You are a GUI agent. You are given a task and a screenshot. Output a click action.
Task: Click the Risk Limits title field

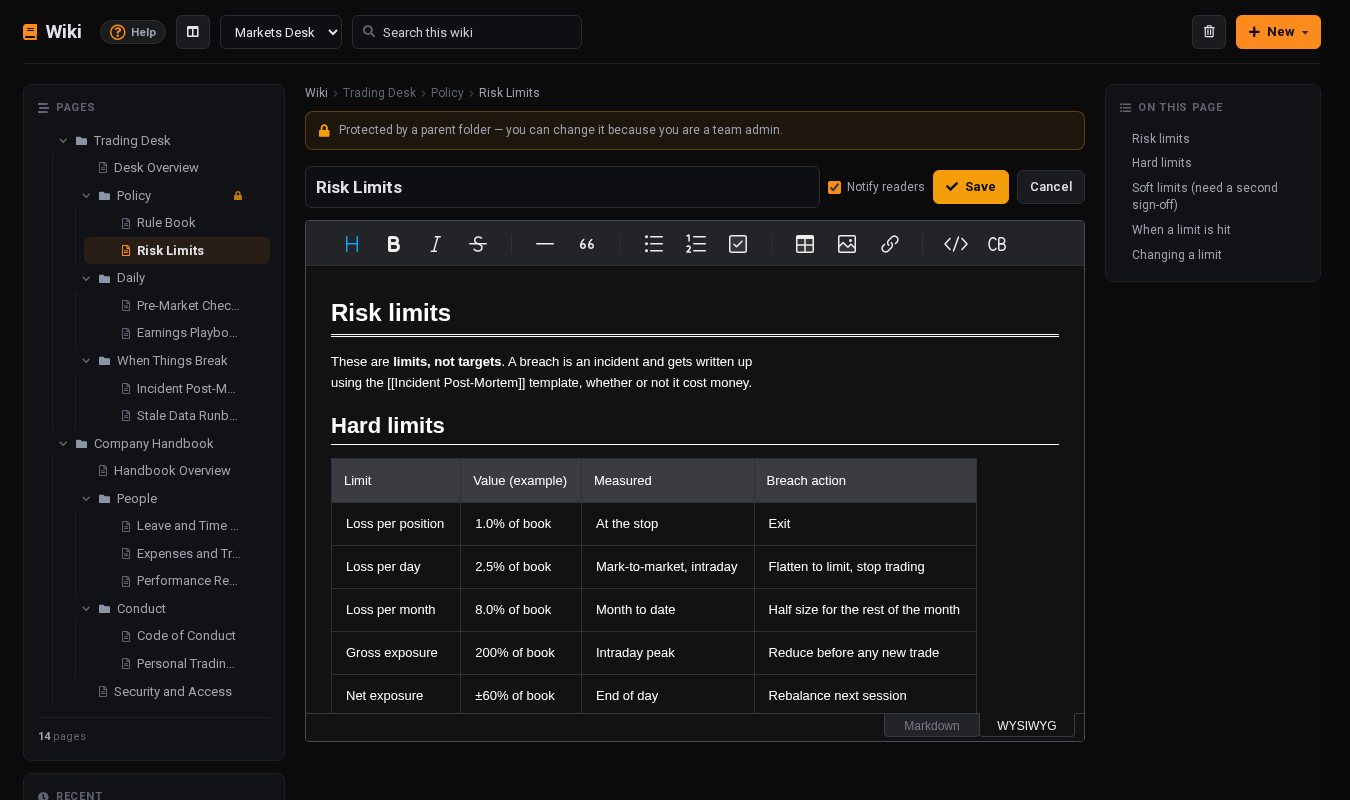(562, 187)
